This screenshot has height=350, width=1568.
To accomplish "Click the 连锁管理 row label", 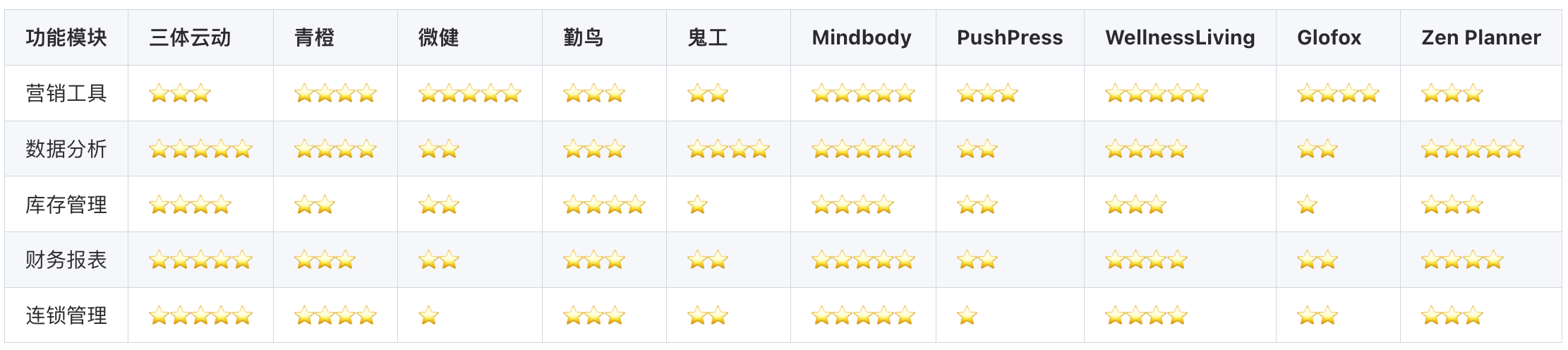I will [x=66, y=315].
